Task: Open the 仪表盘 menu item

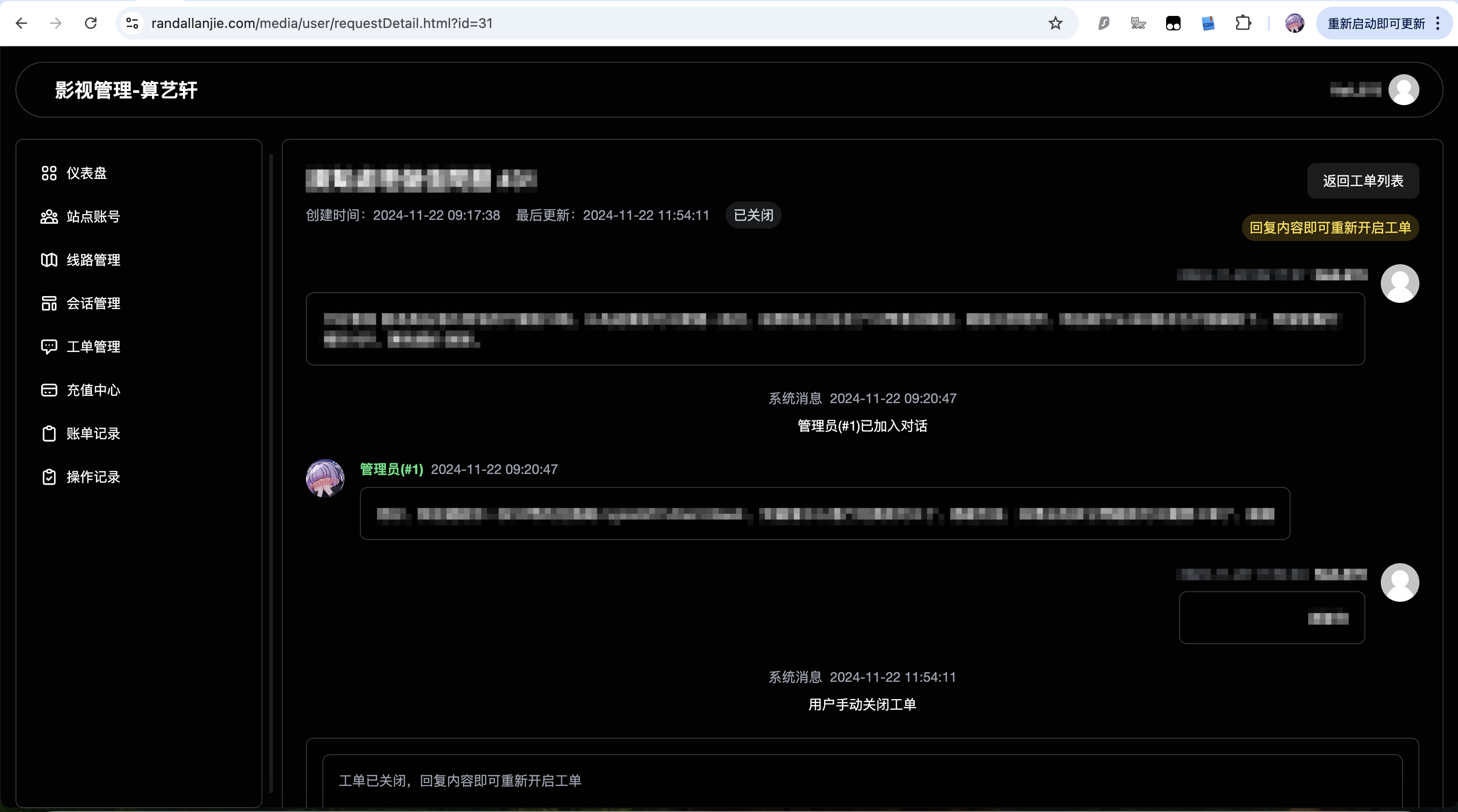Action: coord(86,173)
